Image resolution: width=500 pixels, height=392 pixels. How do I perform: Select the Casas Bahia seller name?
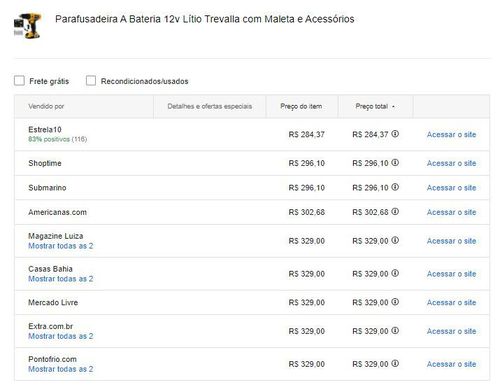click(x=50, y=269)
